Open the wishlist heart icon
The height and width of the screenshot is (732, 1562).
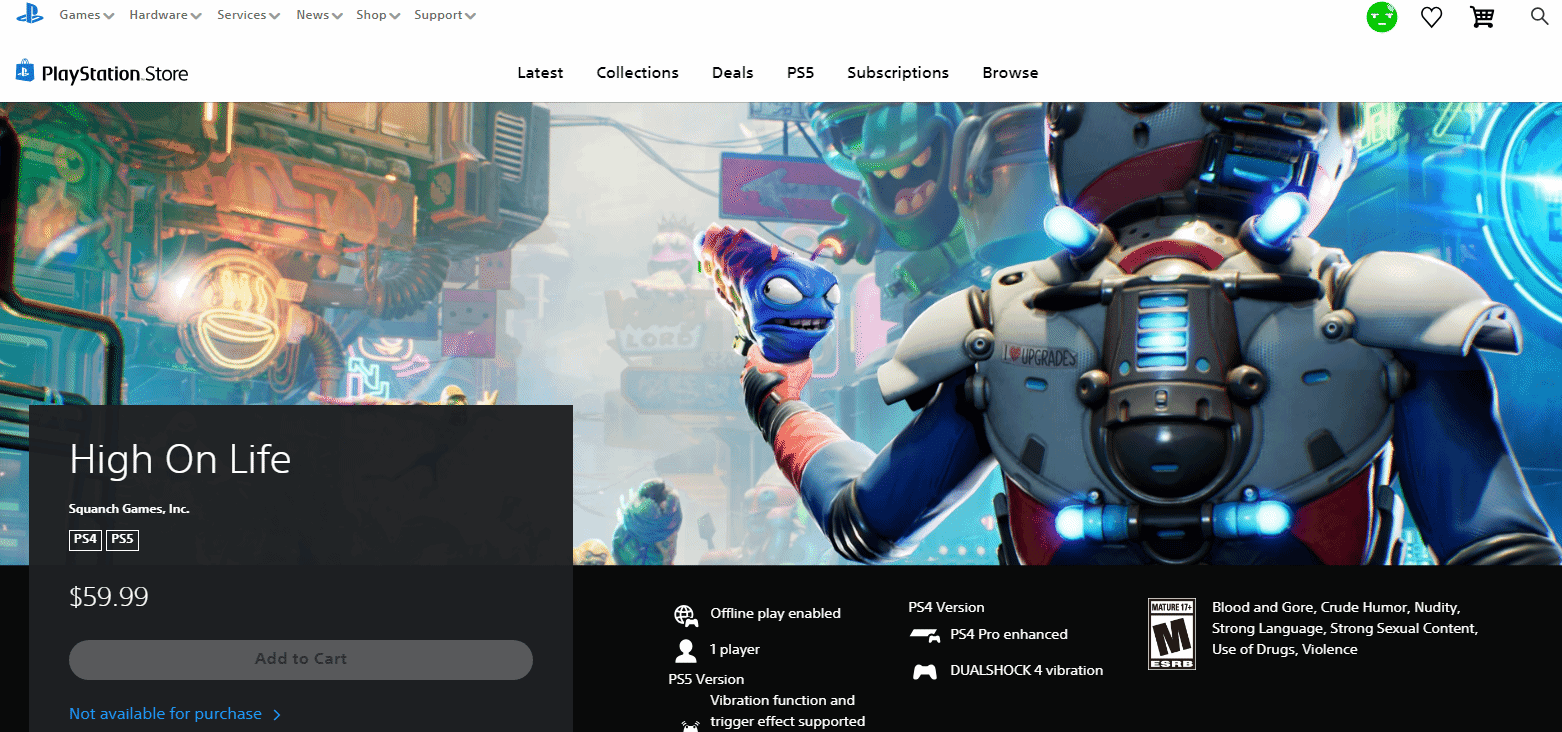click(1432, 17)
